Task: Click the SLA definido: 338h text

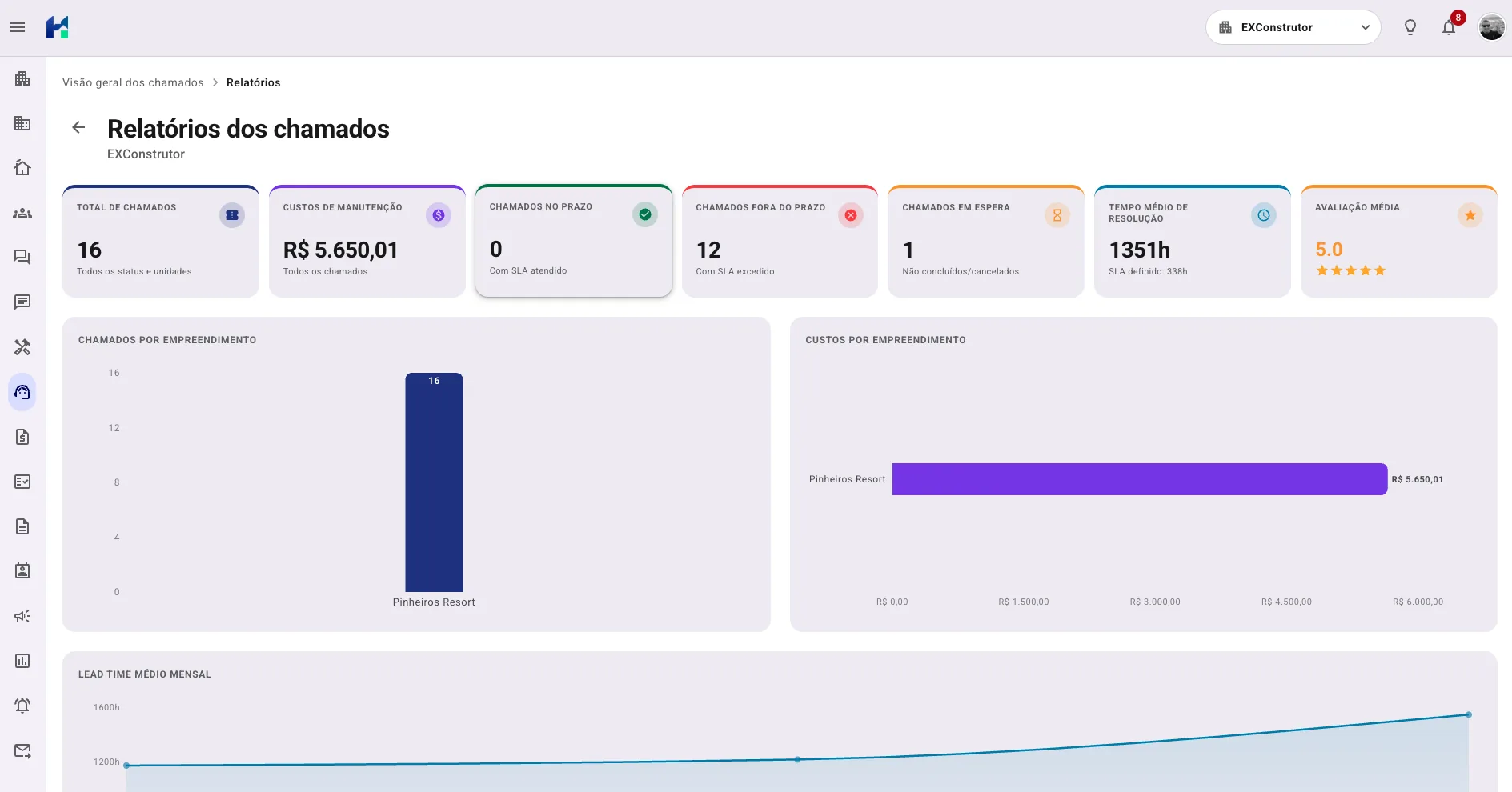Action: [1148, 271]
